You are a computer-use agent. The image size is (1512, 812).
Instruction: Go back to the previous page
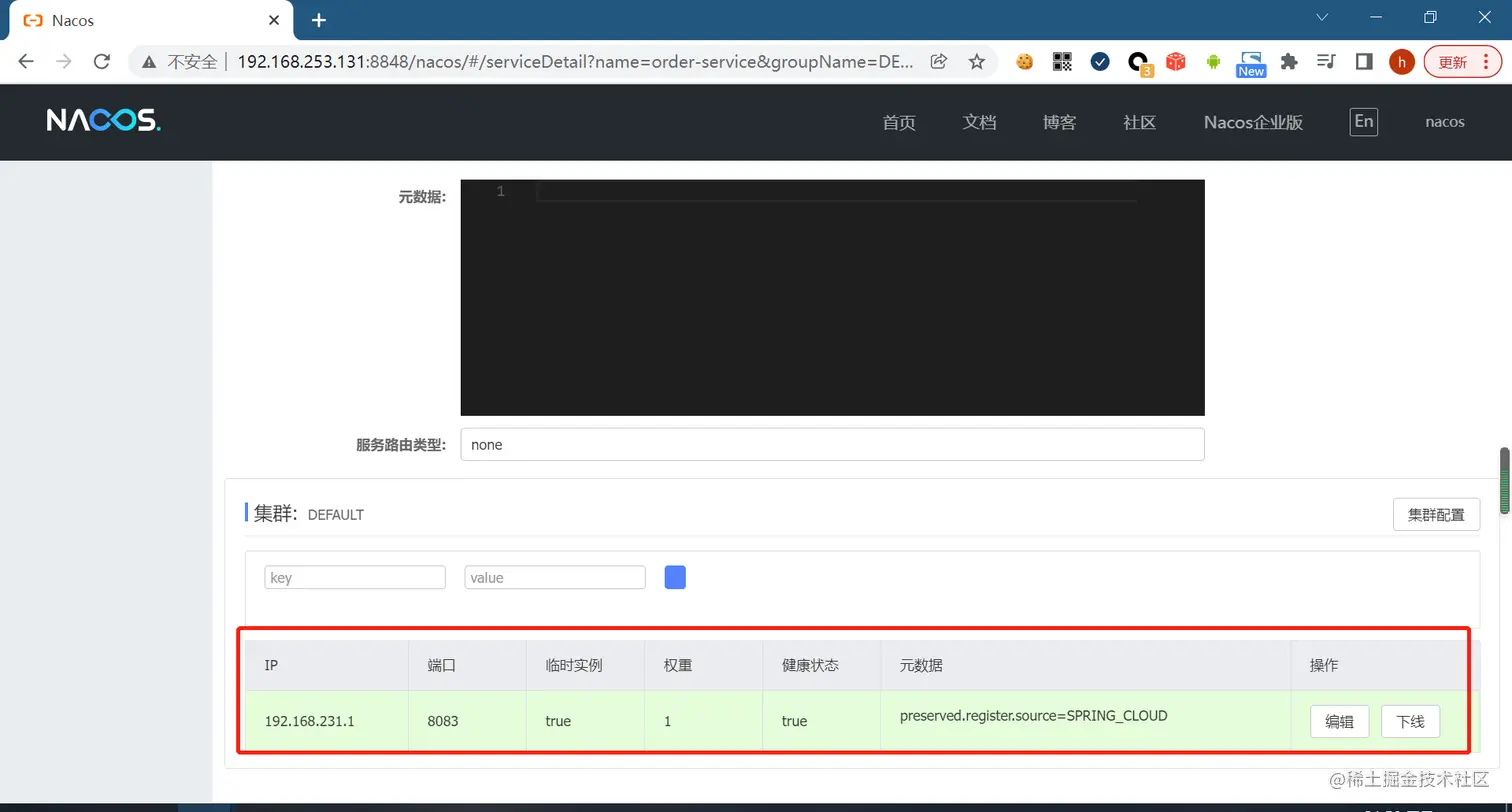(x=26, y=62)
